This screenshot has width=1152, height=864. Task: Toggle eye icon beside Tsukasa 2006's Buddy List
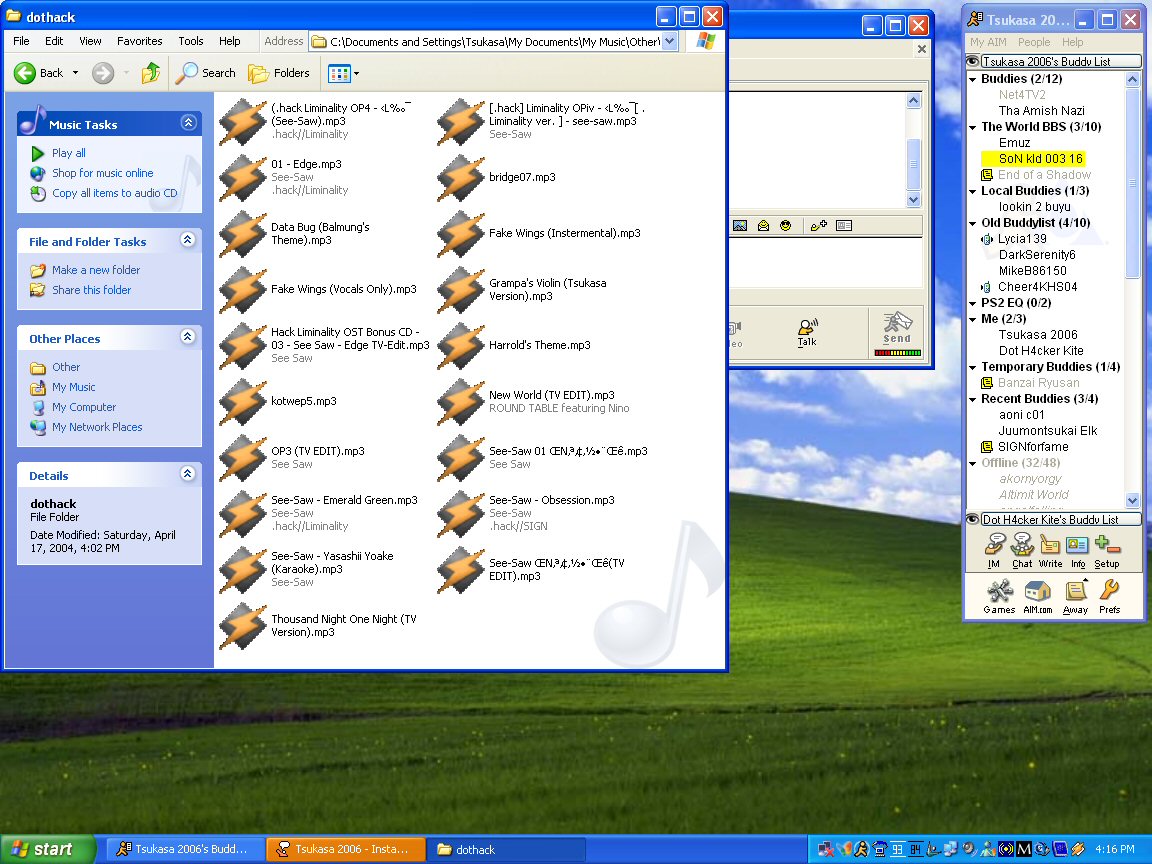click(x=971, y=62)
